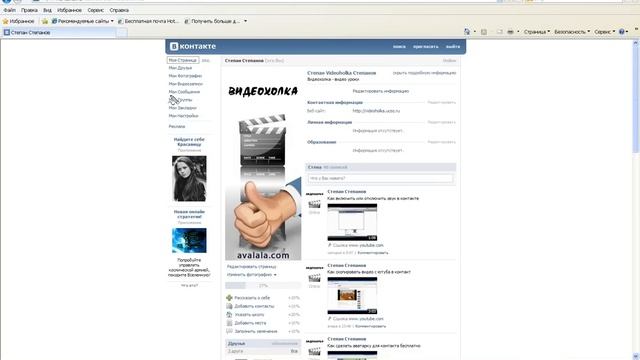Viewport: 640px width, 360px height.
Task: Click выйти to log out
Action: coord(453,47)
